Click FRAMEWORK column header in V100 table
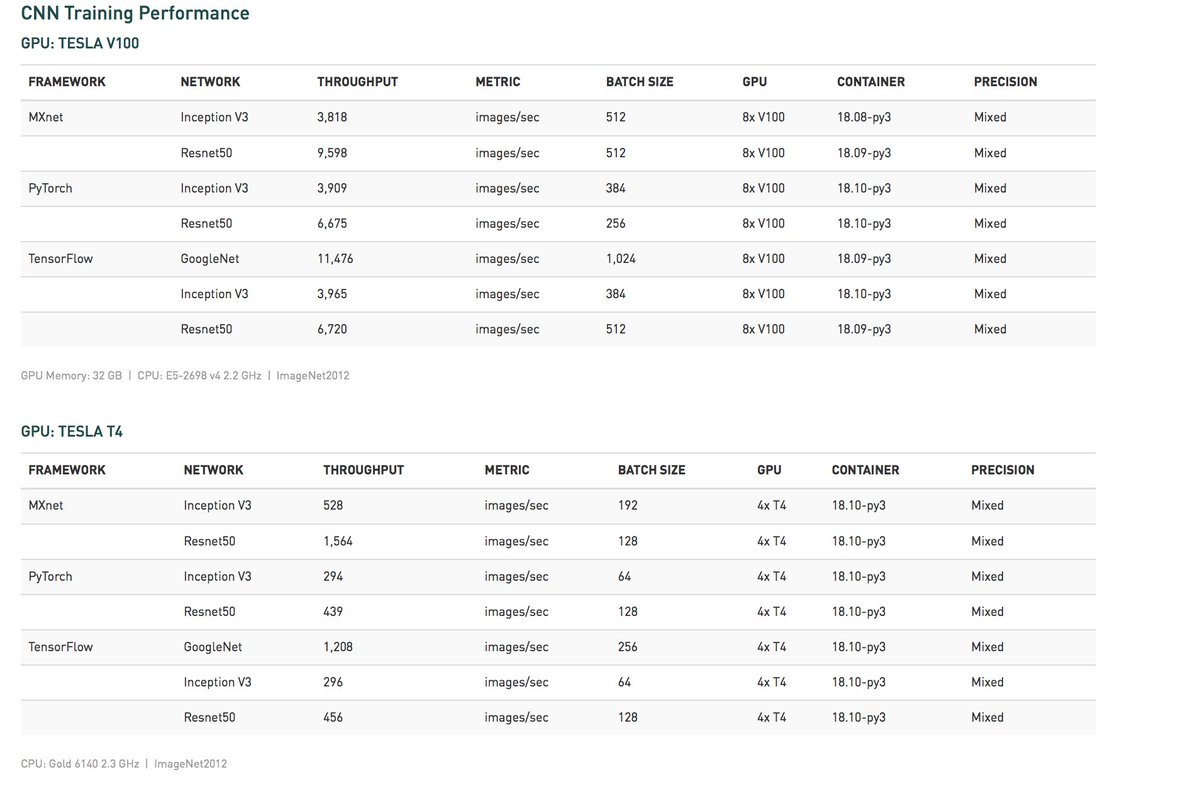 tap(66, 82)
